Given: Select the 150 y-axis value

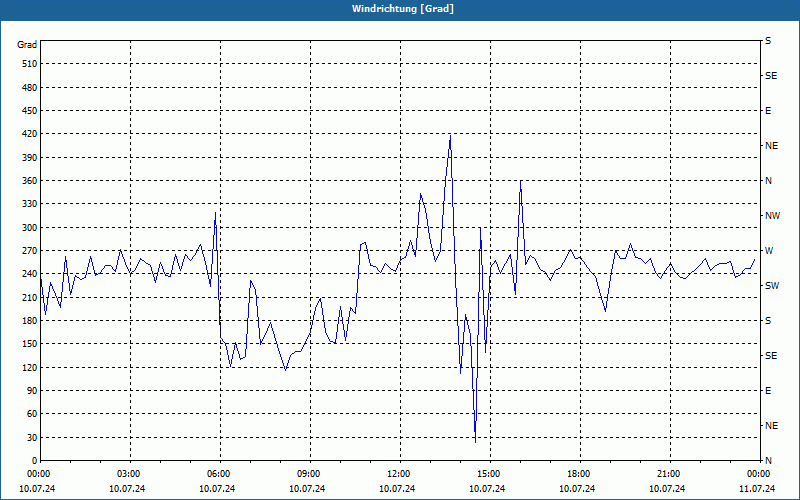Looking at the screenshot, I should 30,344.
